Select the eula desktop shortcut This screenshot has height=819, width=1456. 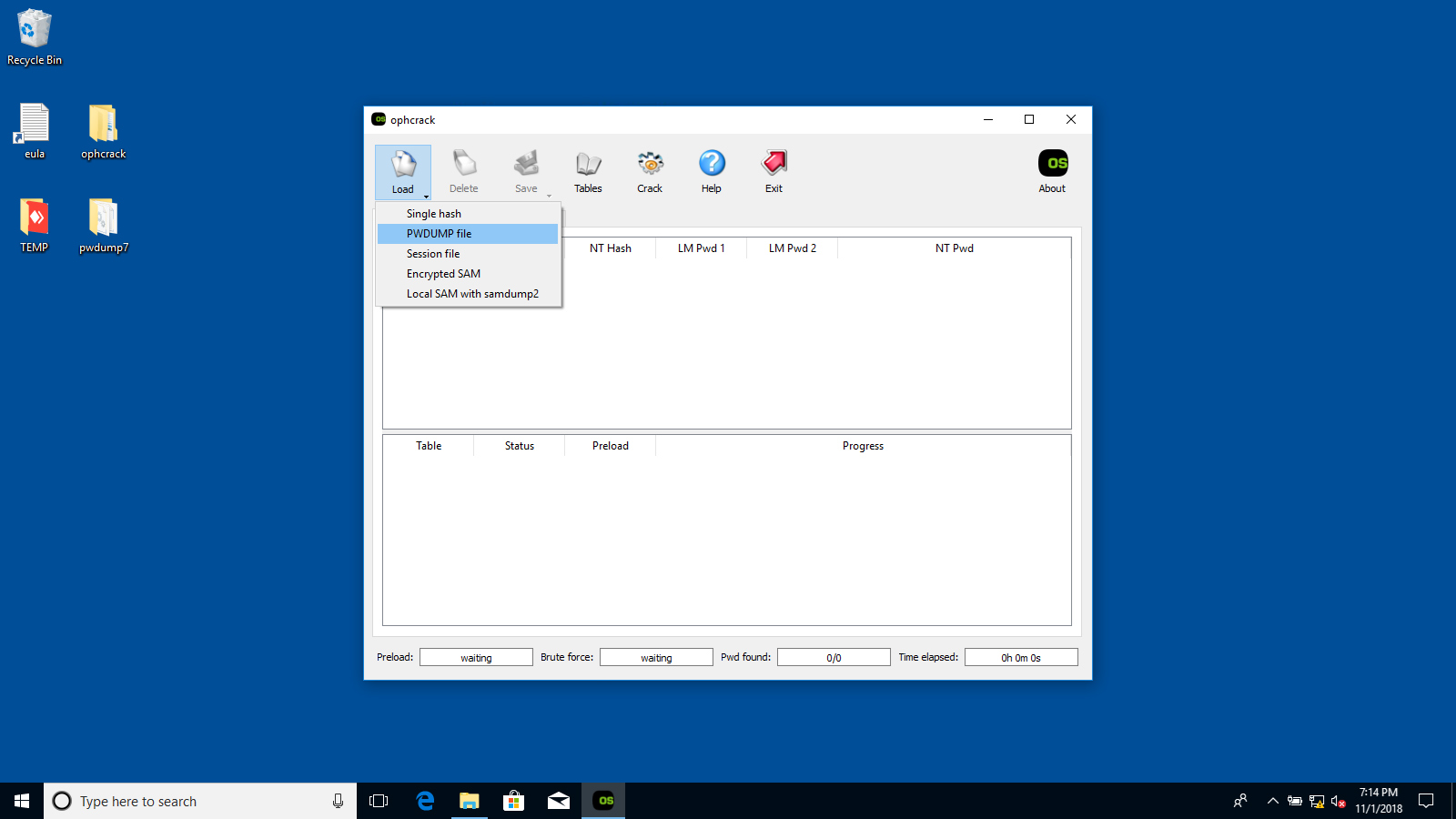[x=35, y=132]
